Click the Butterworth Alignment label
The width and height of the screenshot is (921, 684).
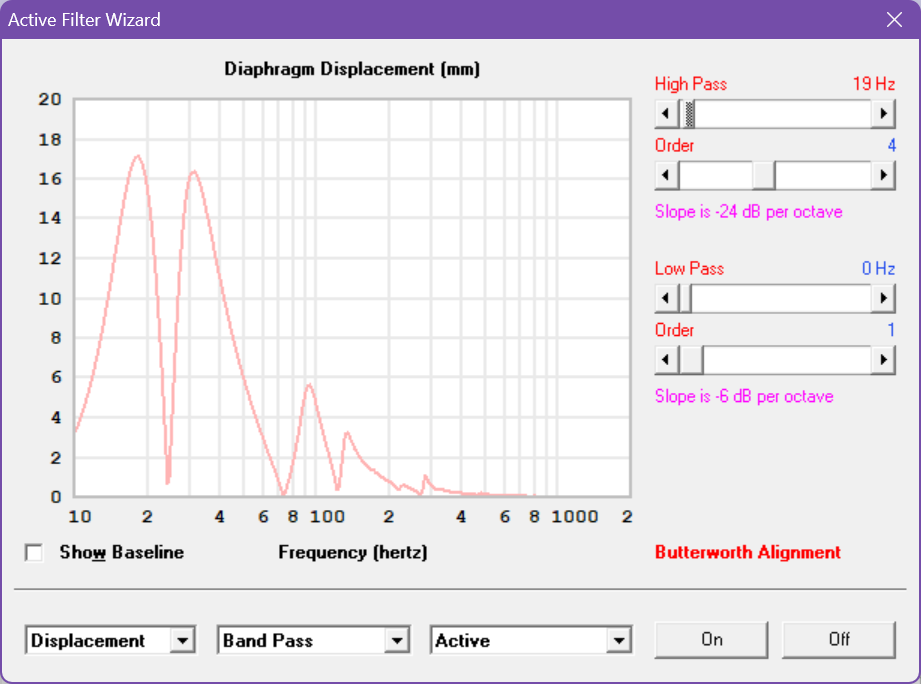(x=748, y=552)
